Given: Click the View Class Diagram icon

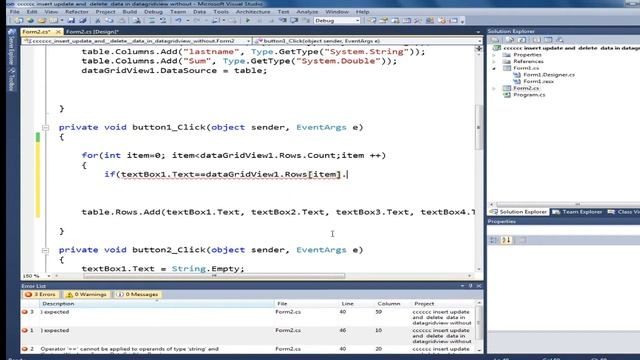Looking at the screenshot, I should pyautogui.click(x=560, y=40).
